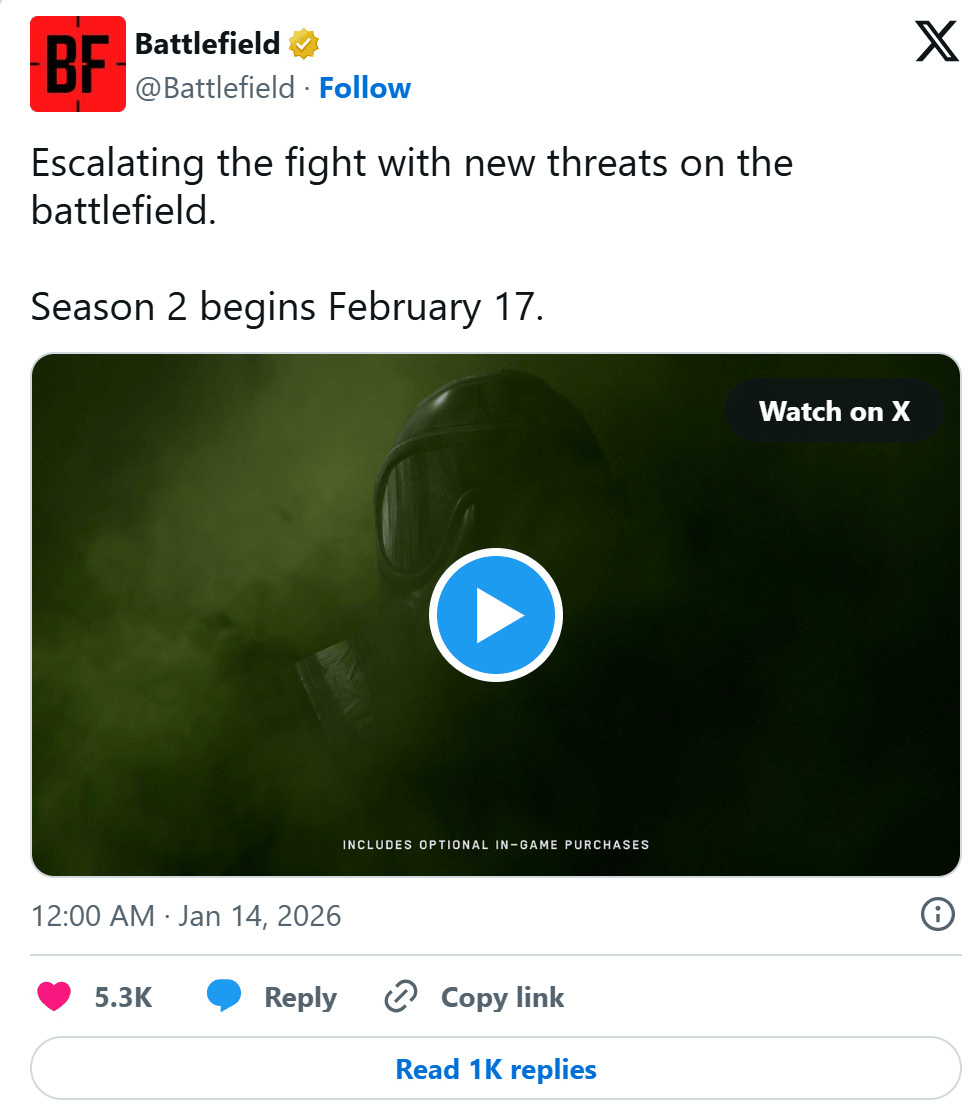Click the tweet text about Season 2
The width and height of the screenshot is (980, 1116).
pyautogui.click(x=287, y=307)
